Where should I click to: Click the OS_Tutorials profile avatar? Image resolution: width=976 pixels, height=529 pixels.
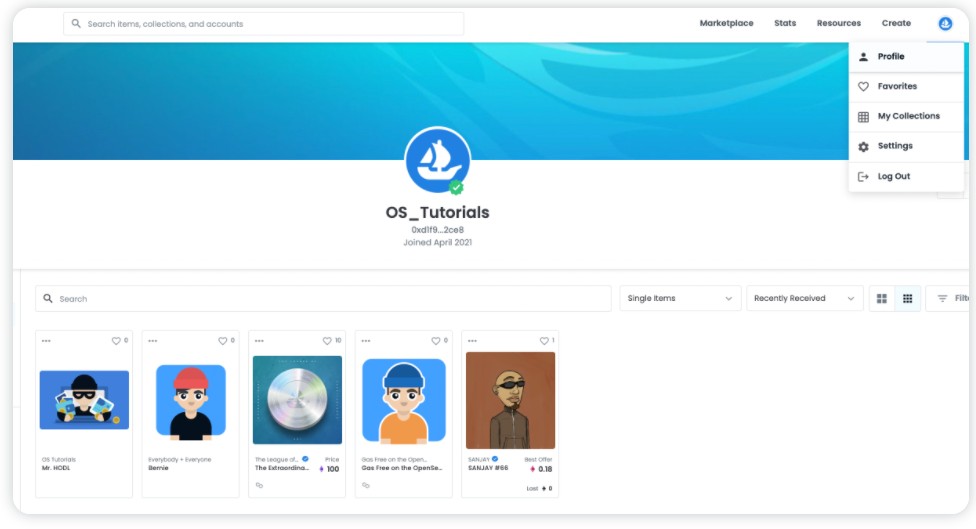[438, 161]
